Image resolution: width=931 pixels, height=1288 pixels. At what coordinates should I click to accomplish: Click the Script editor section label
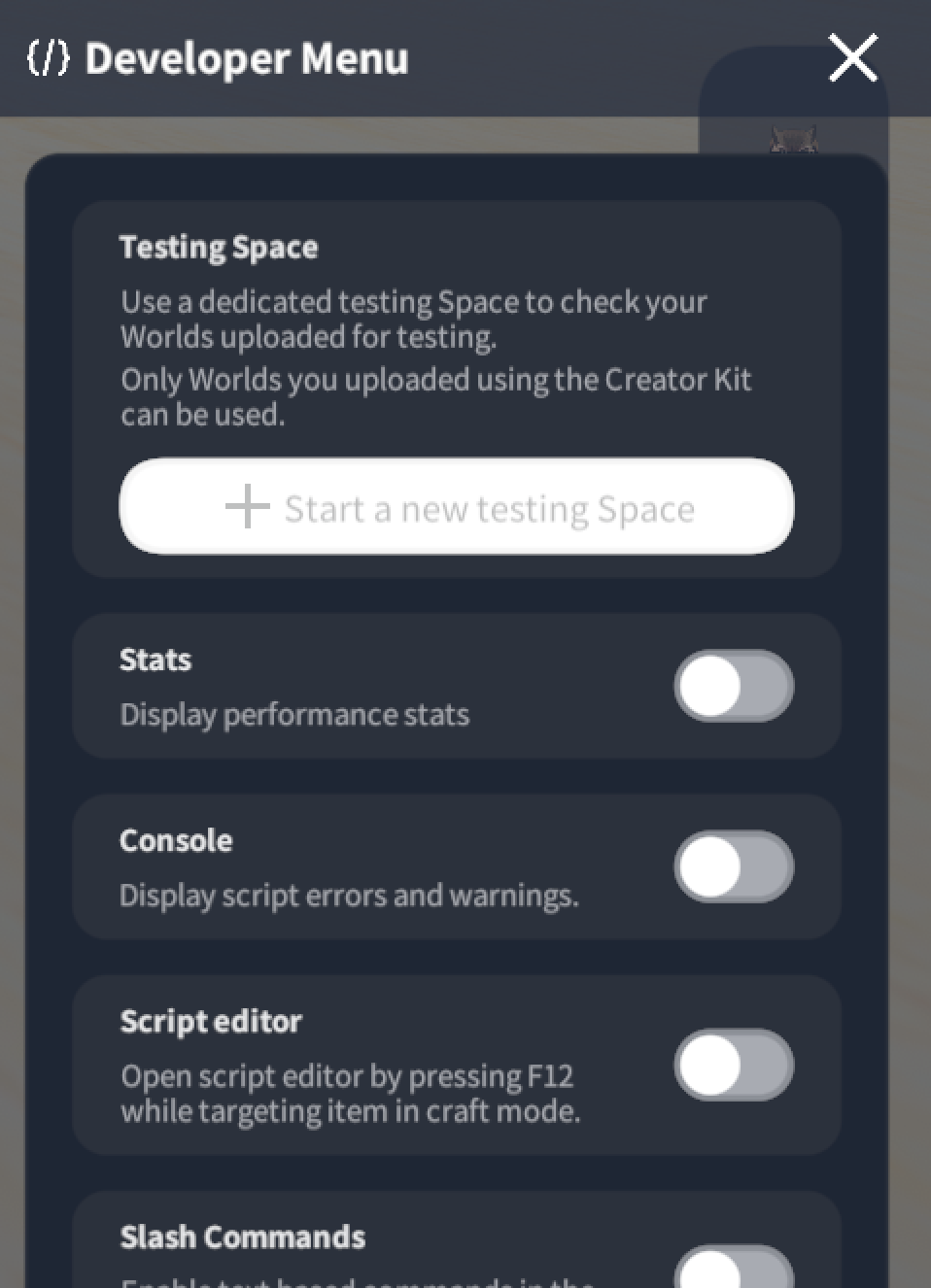tap(211, 1022)
